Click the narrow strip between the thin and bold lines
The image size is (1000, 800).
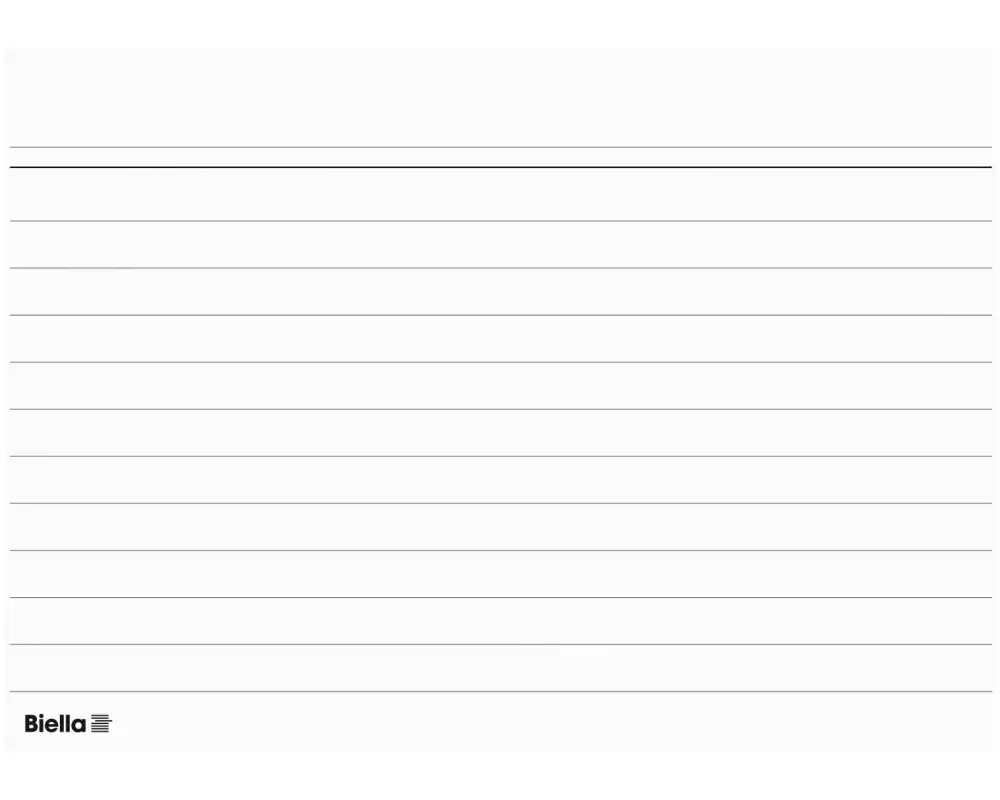pos(500,158)
